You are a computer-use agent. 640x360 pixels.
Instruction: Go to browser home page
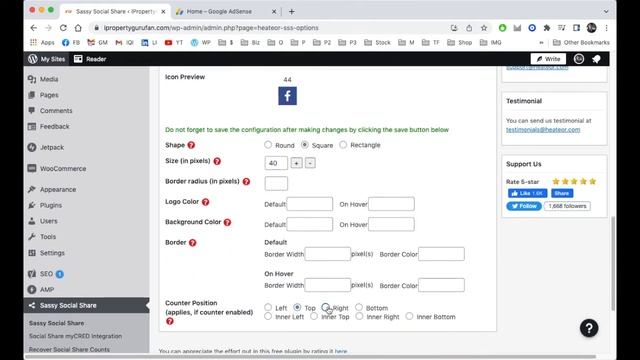(78, 28)
